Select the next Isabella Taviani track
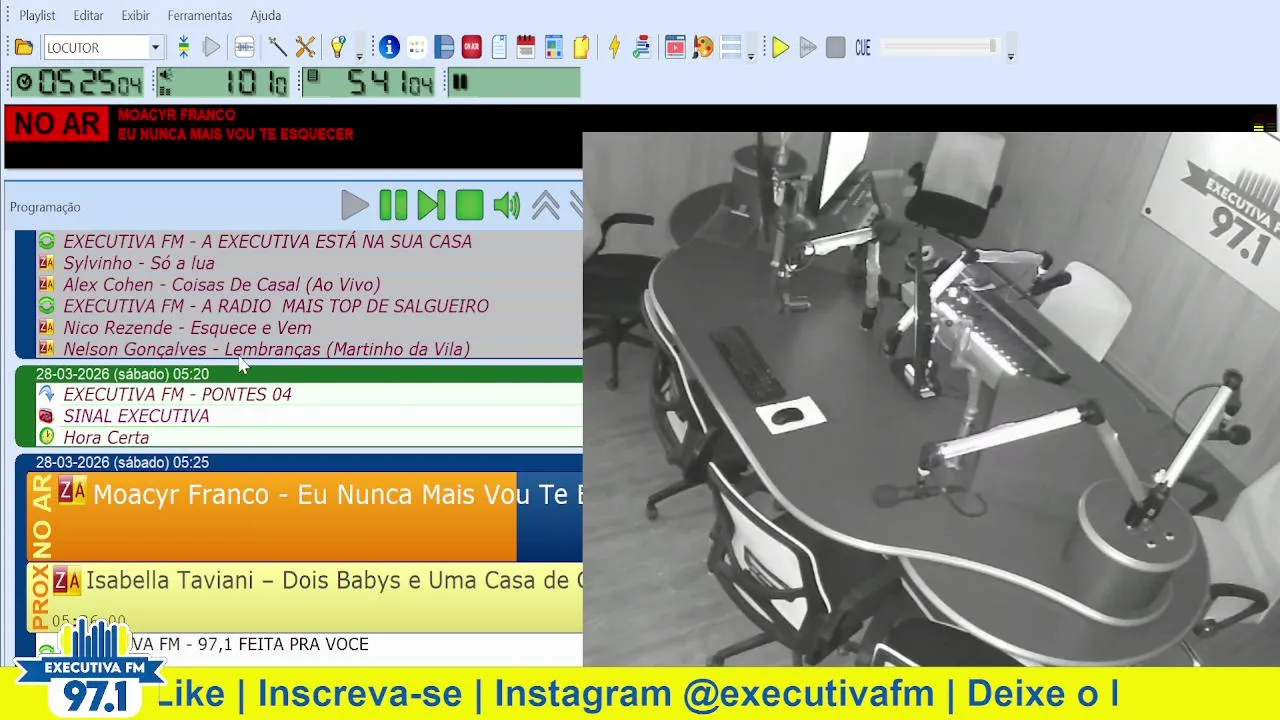1280x720 pixels. [305, 597]
